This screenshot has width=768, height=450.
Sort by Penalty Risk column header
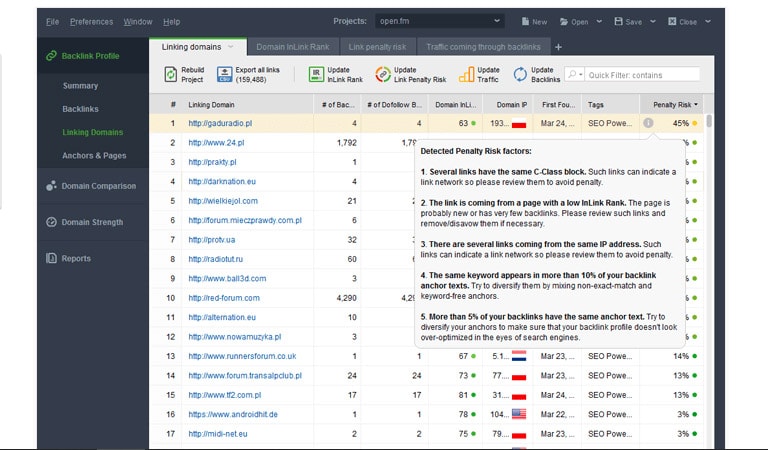click(x=672, y=105)
